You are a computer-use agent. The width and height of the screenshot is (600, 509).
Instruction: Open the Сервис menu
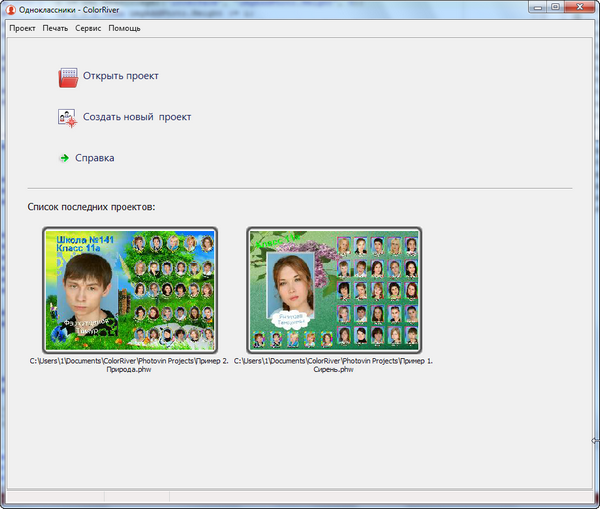(x=88, y=28)
